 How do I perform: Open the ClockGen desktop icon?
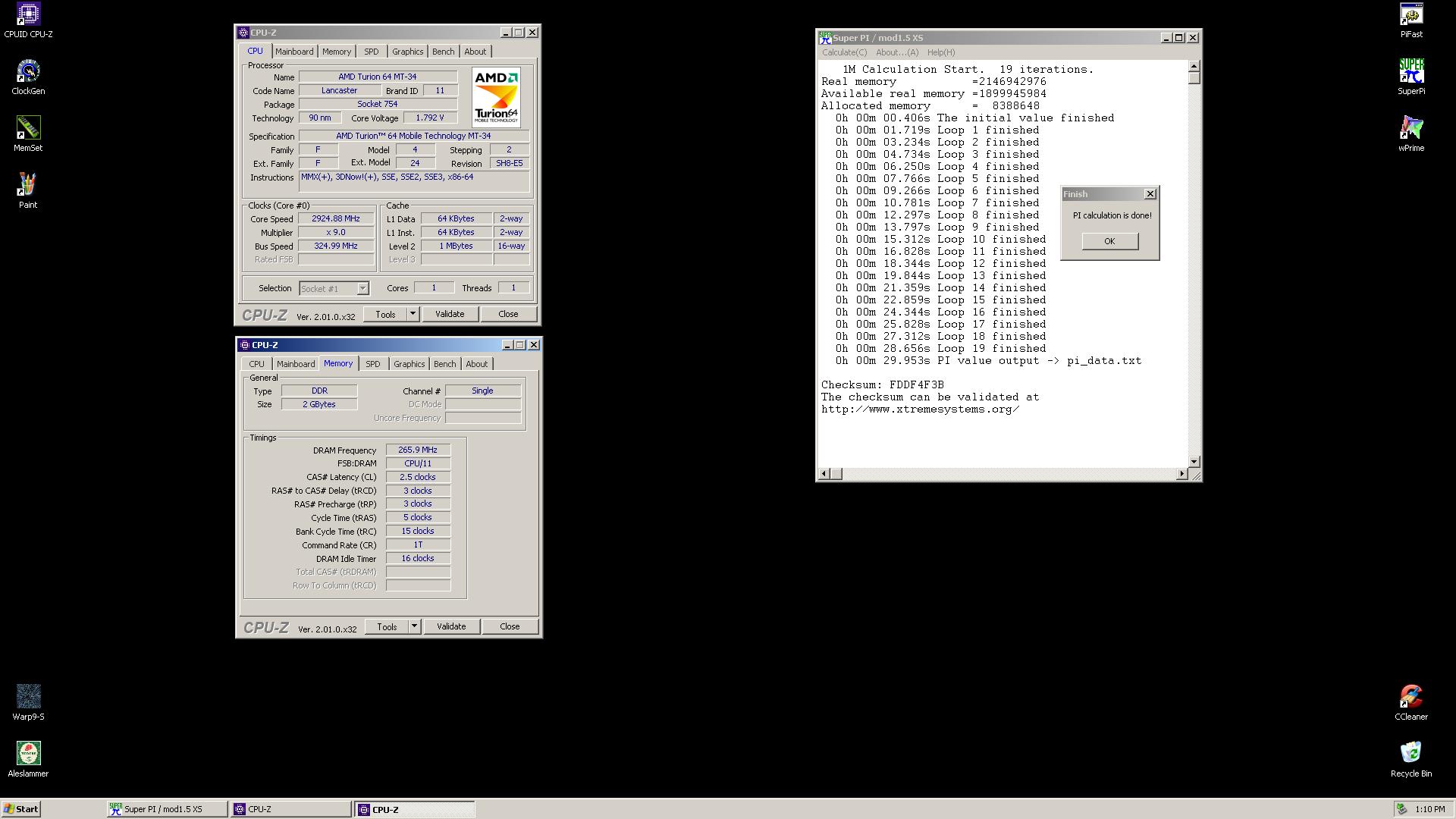[28, 77]
